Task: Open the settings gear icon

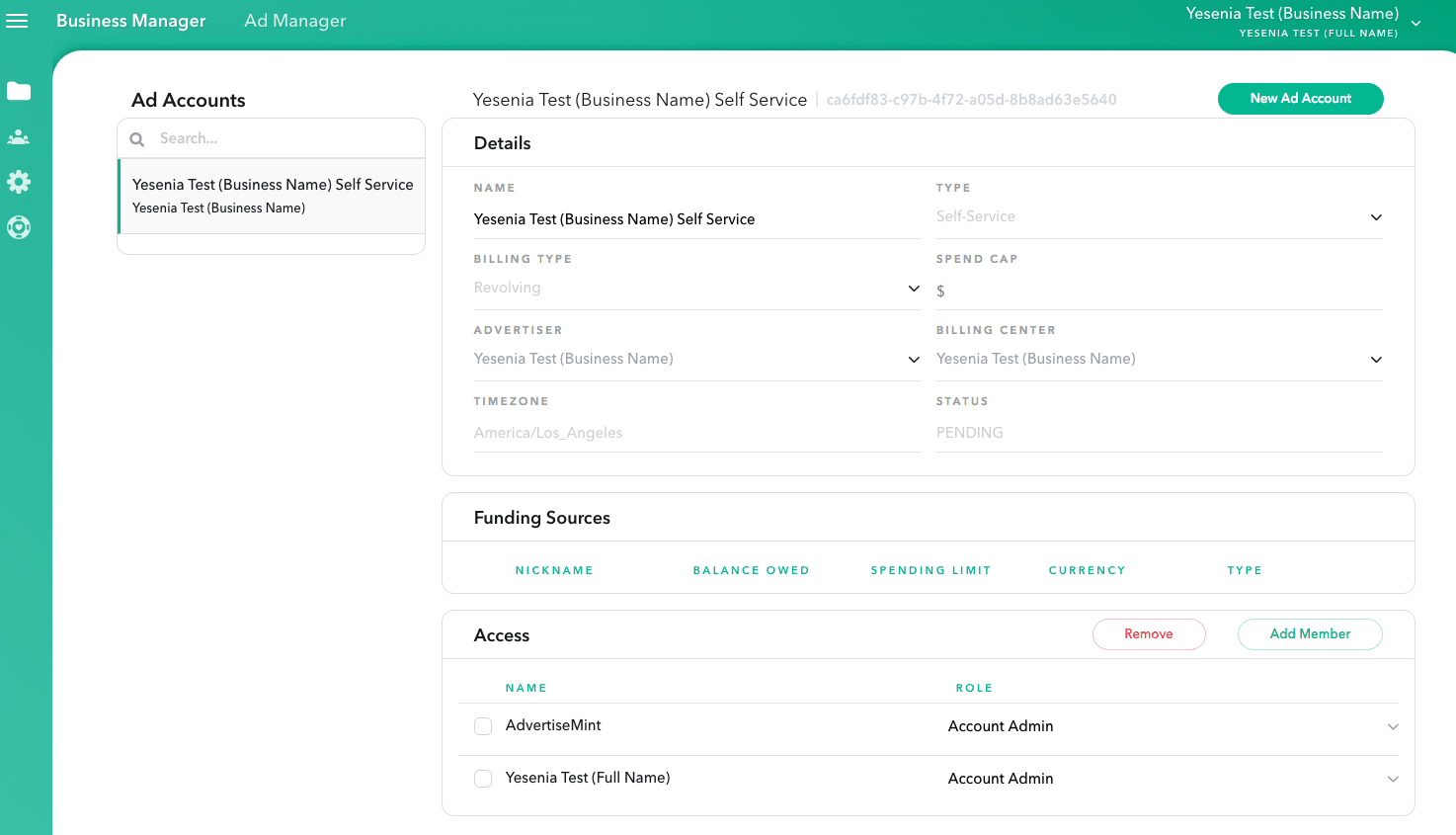Action: coord(19,182)
